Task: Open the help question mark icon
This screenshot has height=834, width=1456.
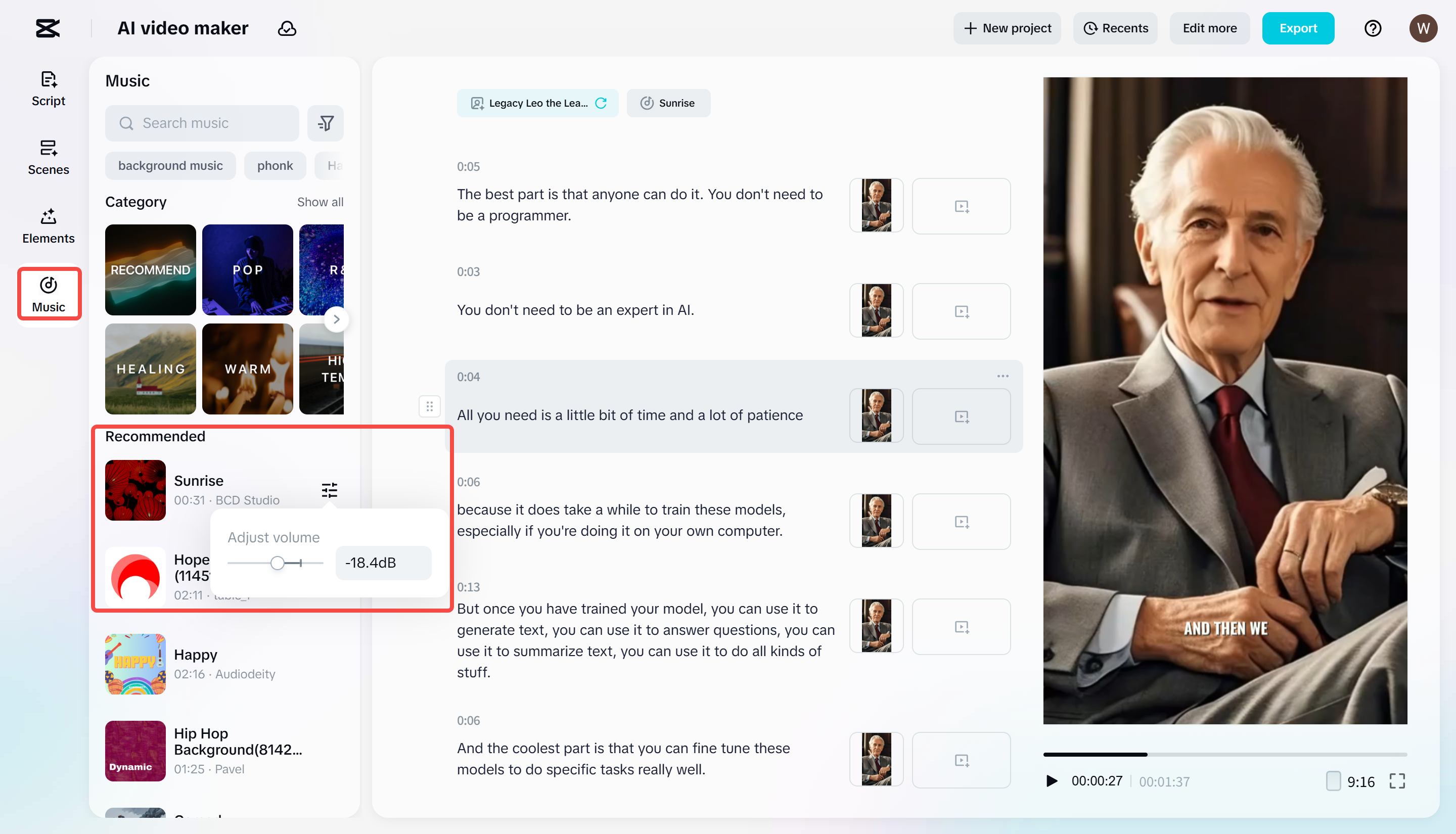Action: 1373,28
